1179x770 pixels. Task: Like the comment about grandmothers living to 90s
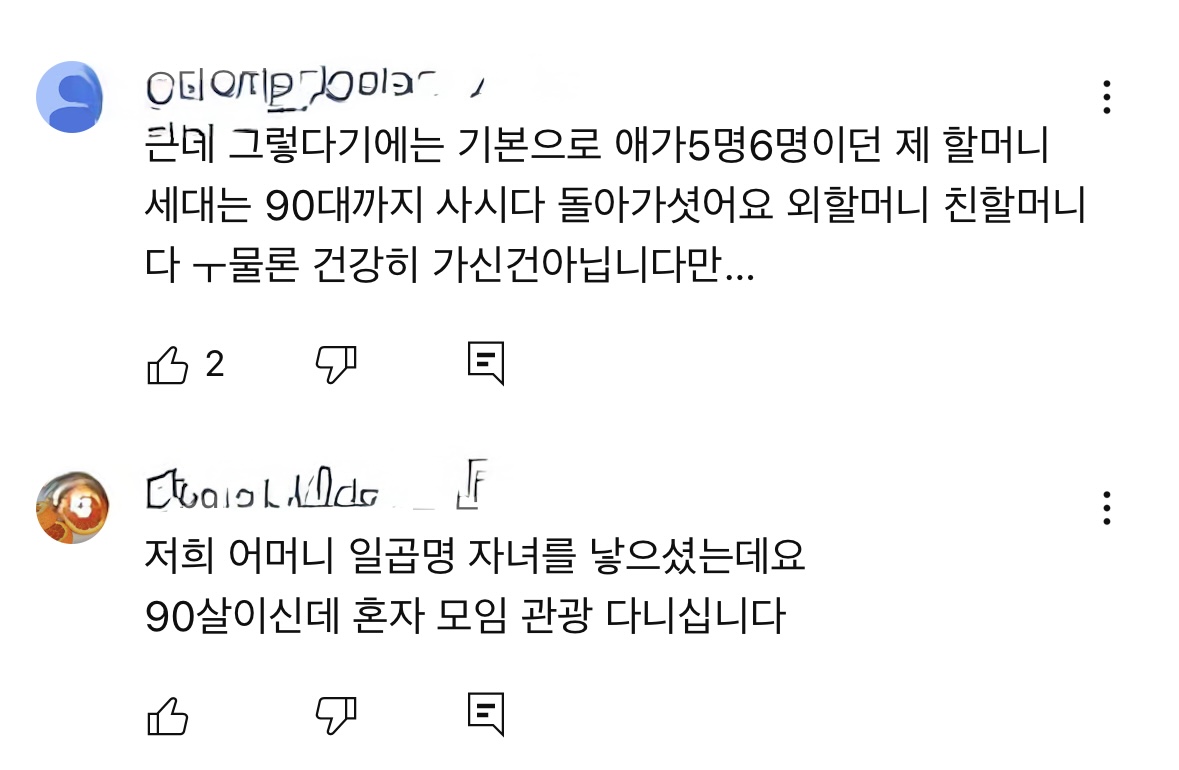tap(167, 366)
